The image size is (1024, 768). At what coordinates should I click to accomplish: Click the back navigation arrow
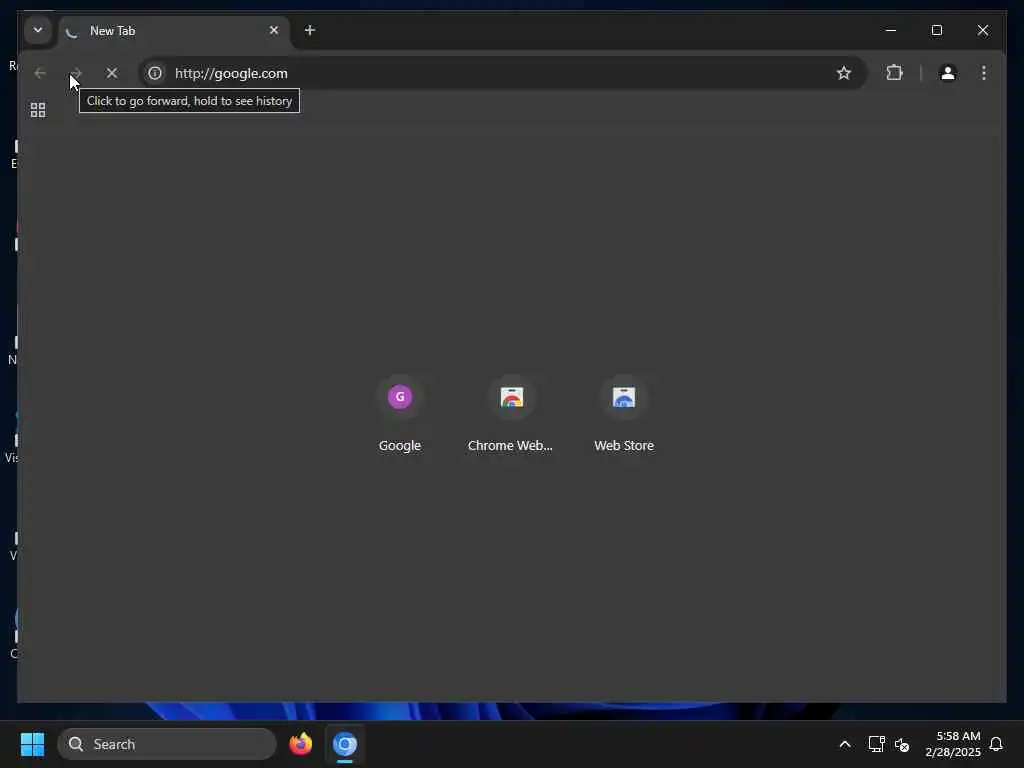pos(40,73)
